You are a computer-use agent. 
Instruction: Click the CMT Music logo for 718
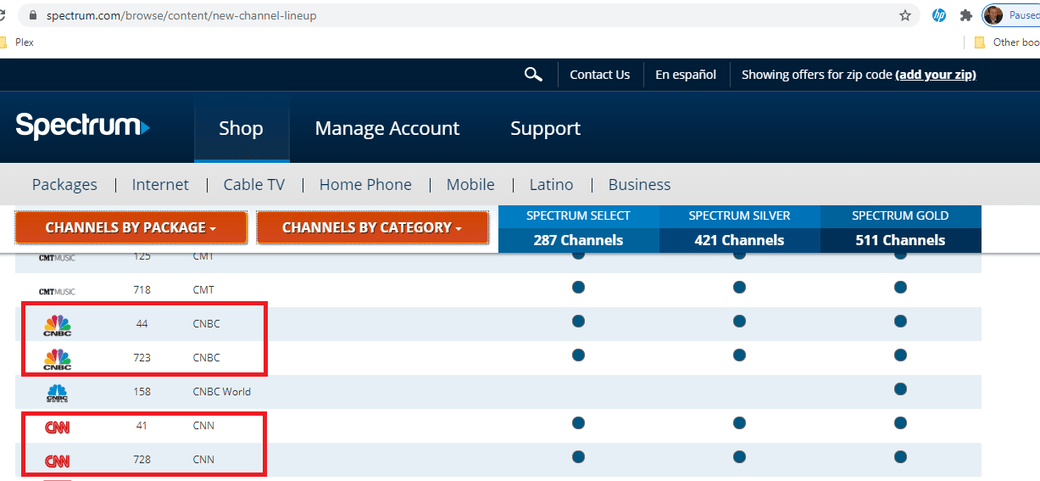tap(57, 291)
